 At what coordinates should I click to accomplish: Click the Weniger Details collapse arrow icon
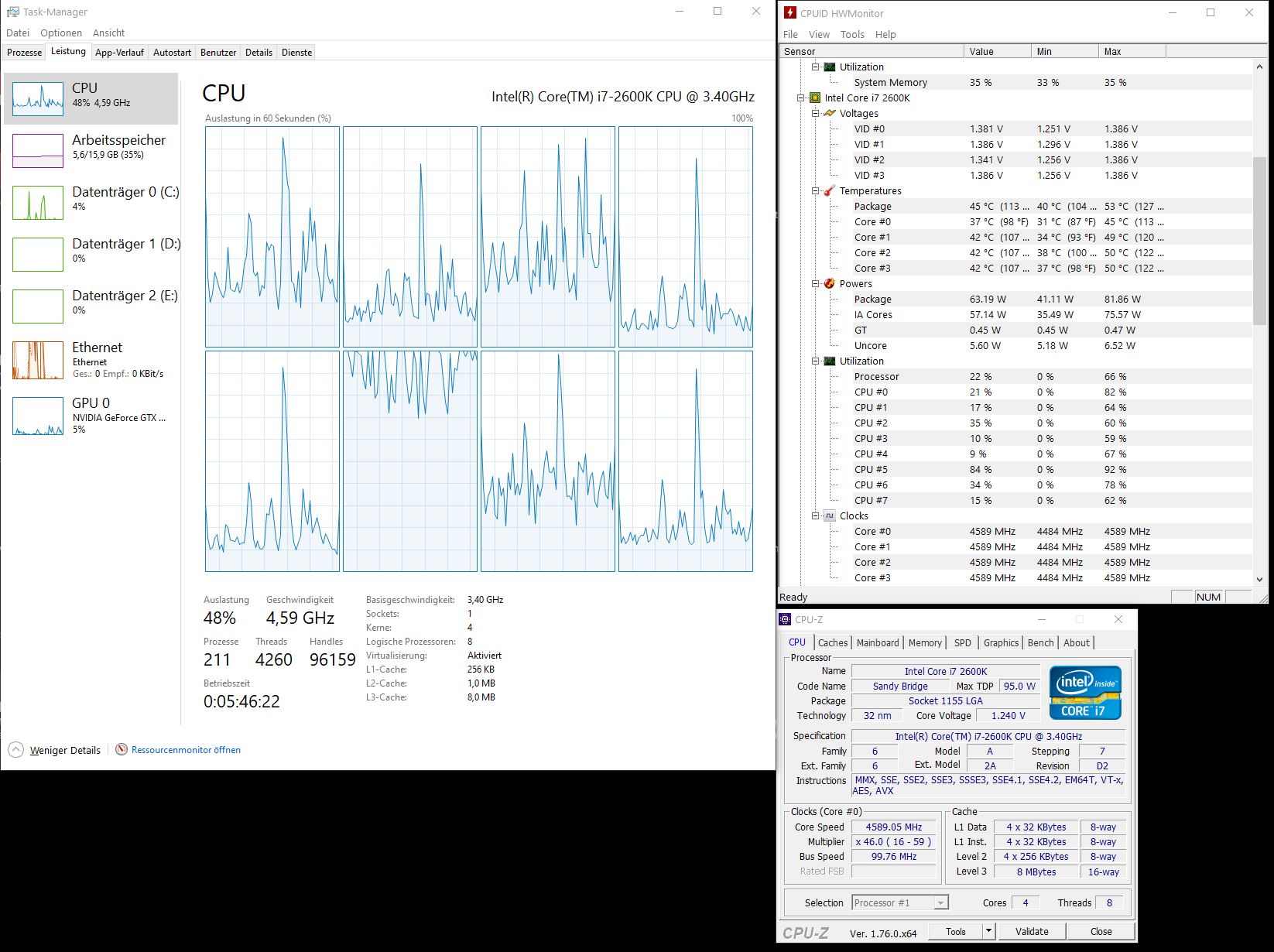click(15, 749)
